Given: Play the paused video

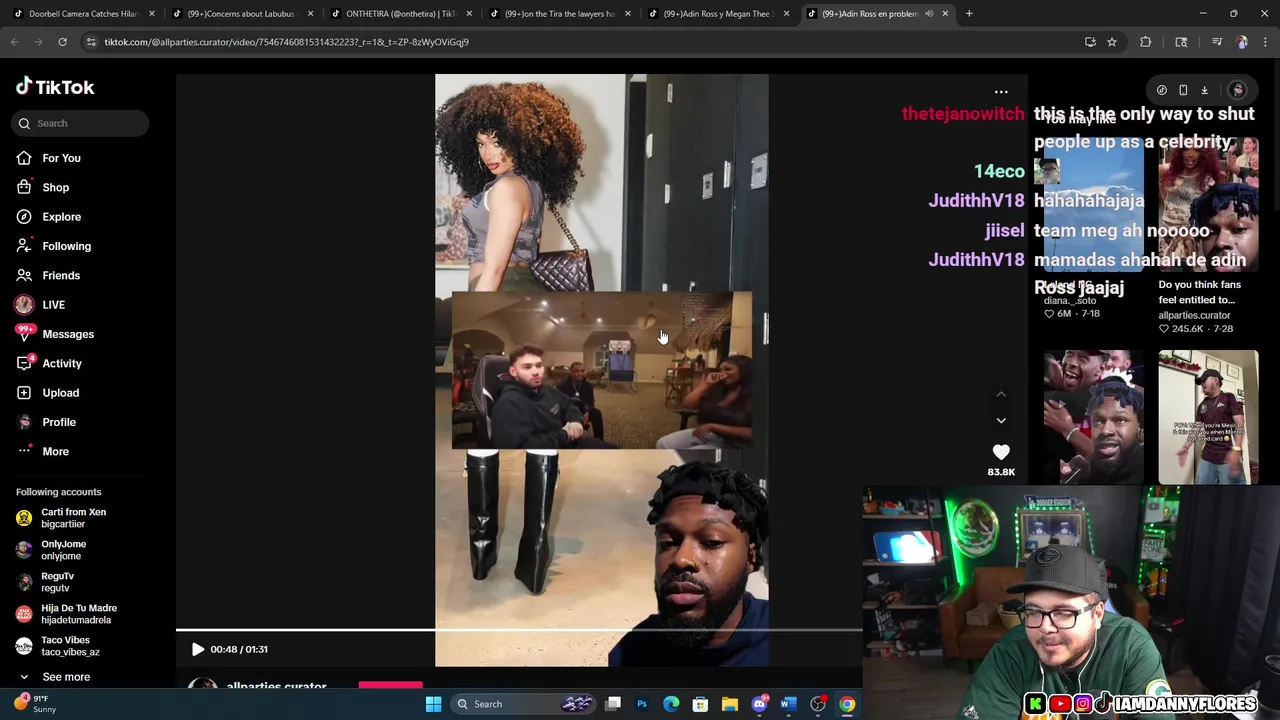Looking at the screenshot, I should point(197,649).
